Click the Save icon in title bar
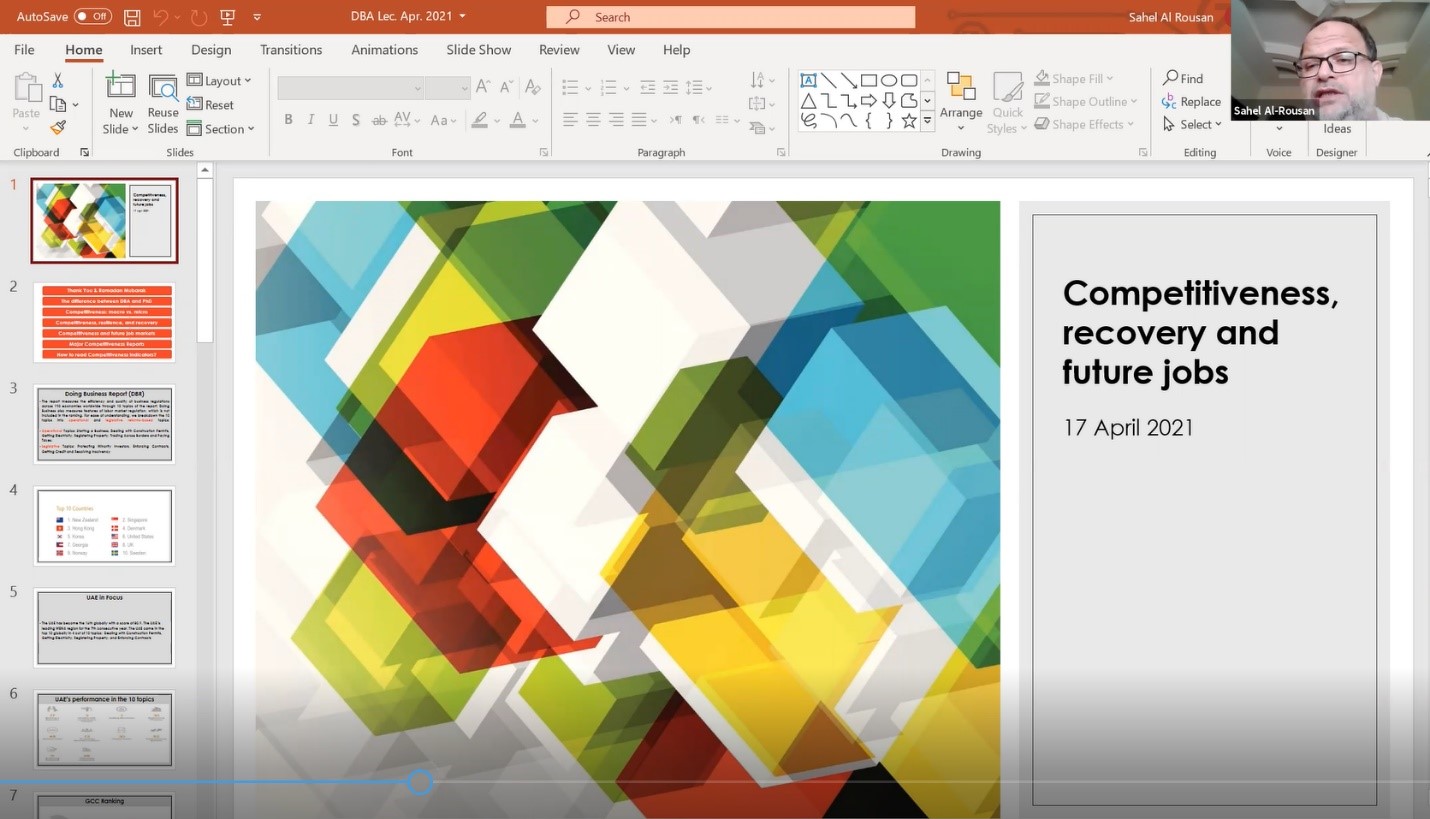The width and height of the screenshot is (1430, 819). (132, 17)
